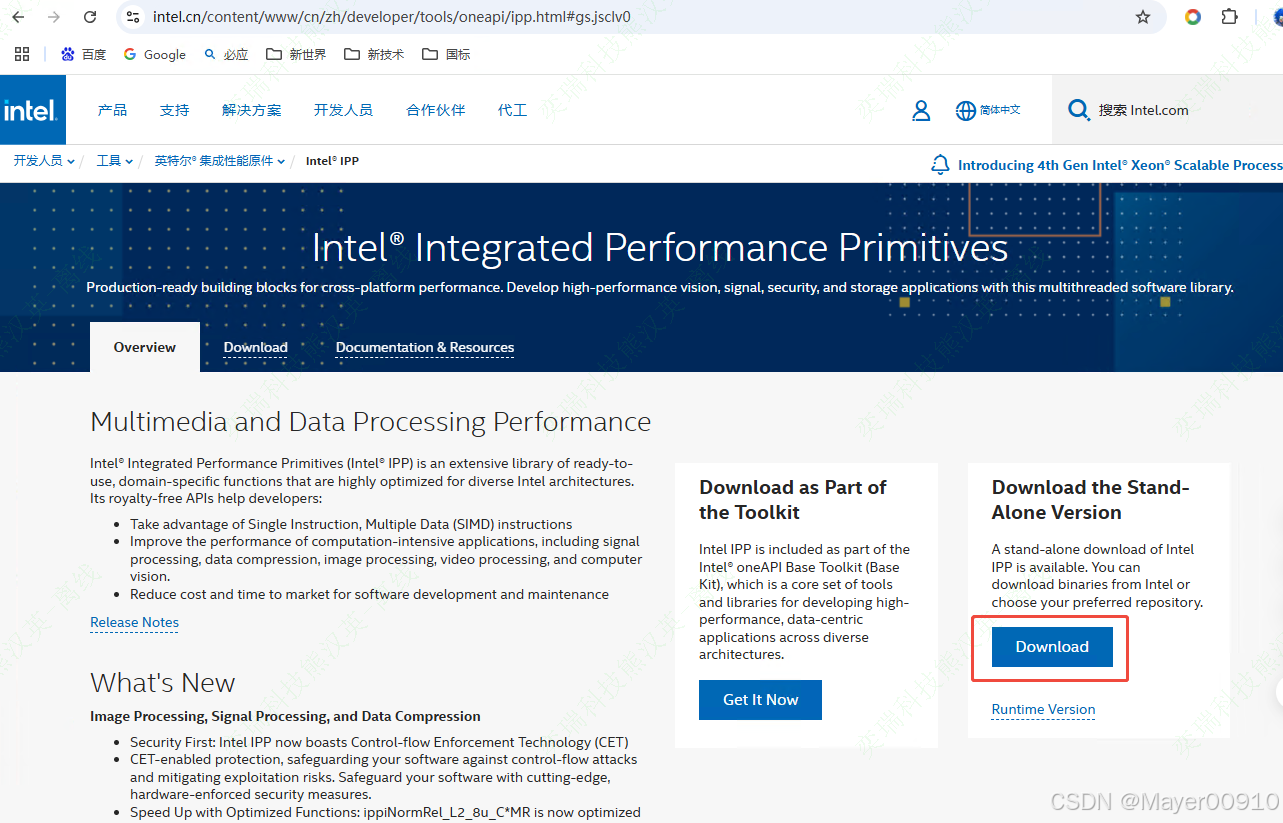Click the browser extensions puzzle icon
The width and height of the screenshot is (1283, 823).
1229,17
